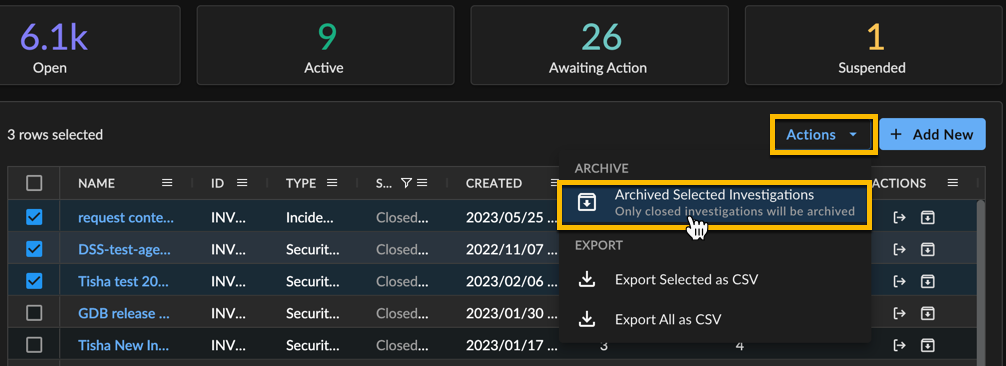Open TYPE column menu icon
This screenshot has height=366, width=1006.
[332, 183]
